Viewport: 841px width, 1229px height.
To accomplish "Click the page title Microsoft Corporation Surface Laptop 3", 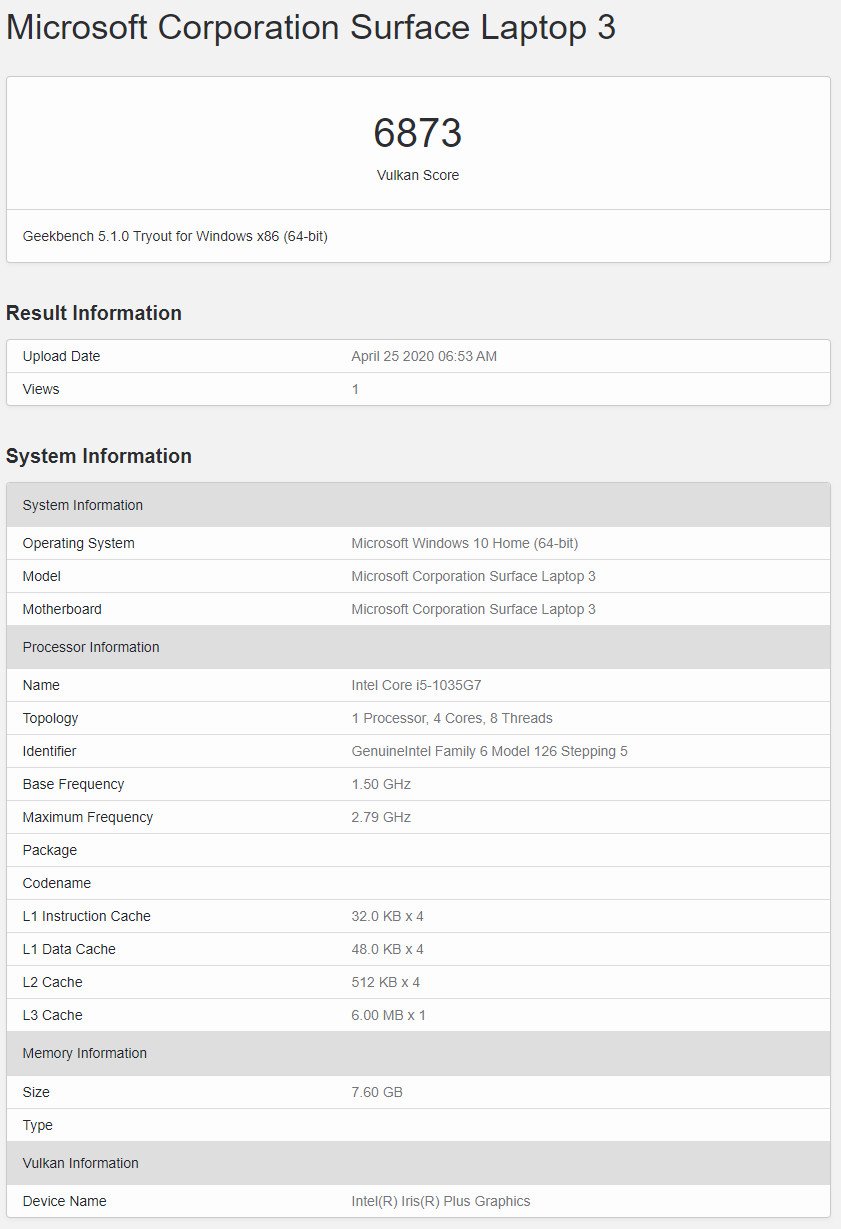I will [x=311, y=27].
